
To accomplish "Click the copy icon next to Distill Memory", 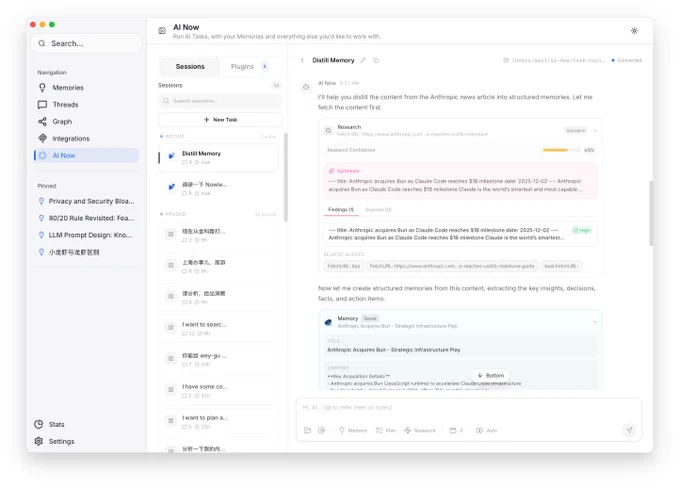I will point(376,60).
